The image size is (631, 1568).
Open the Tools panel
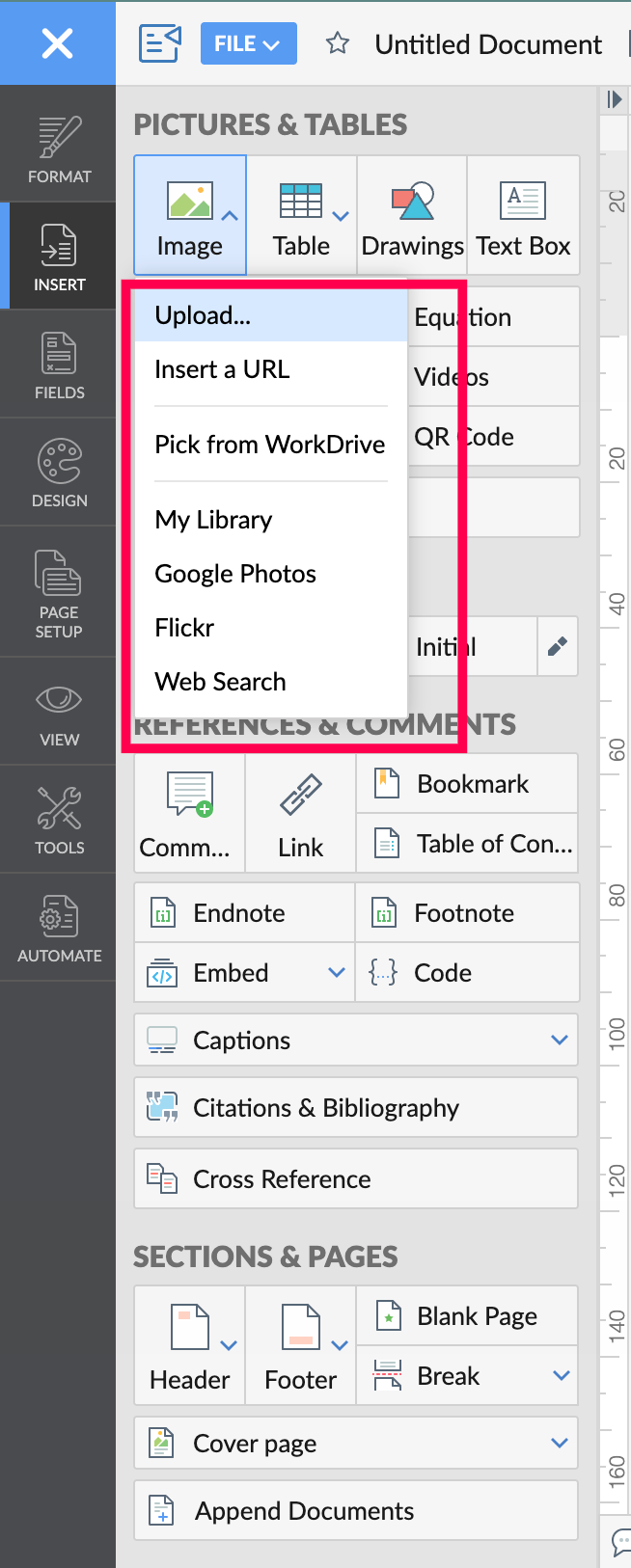[59, 820]
